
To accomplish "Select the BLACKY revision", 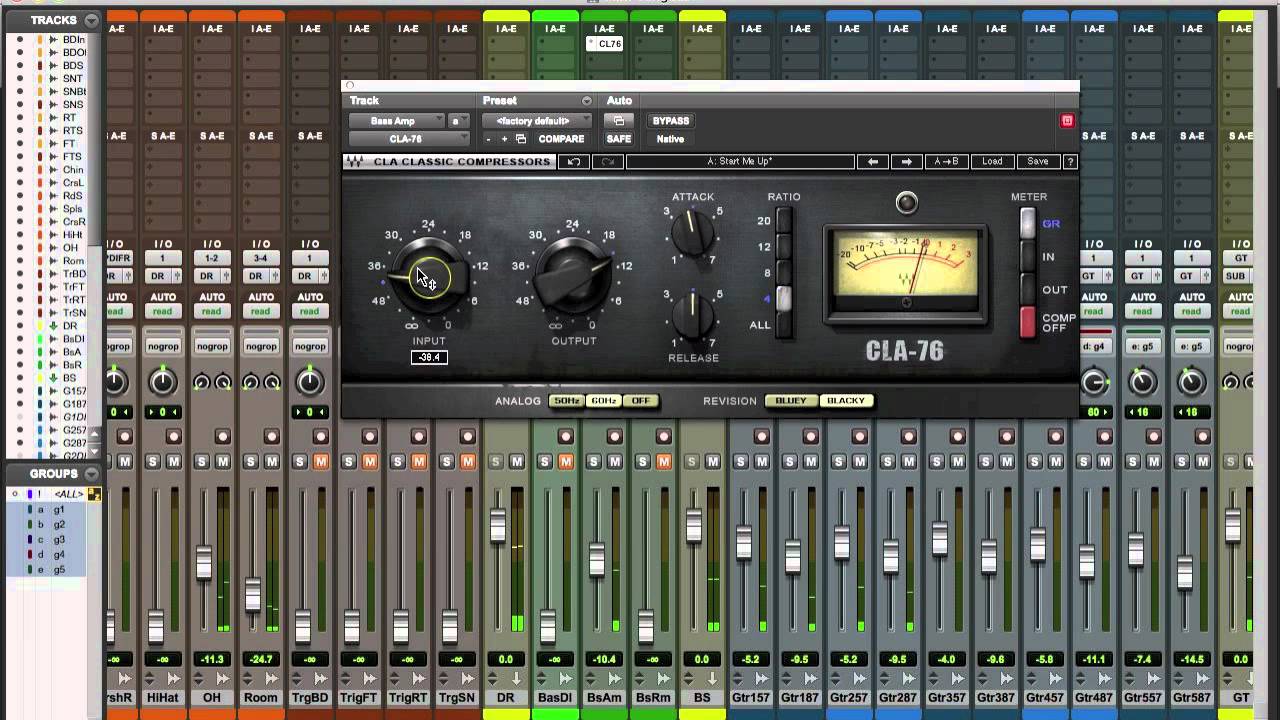I will point(846,401).
